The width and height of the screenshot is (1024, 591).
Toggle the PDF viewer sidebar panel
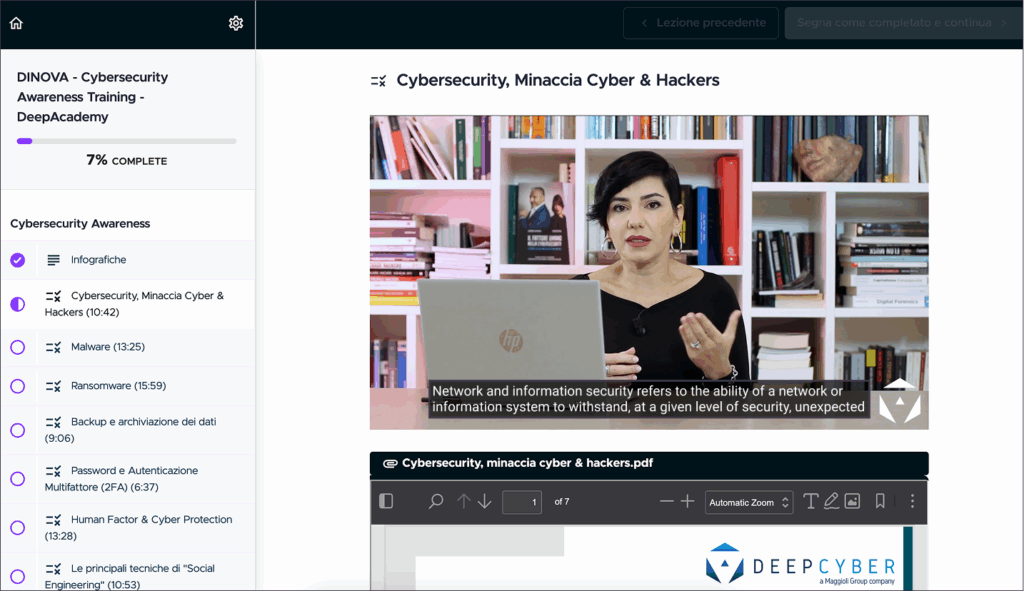(386, 501)
